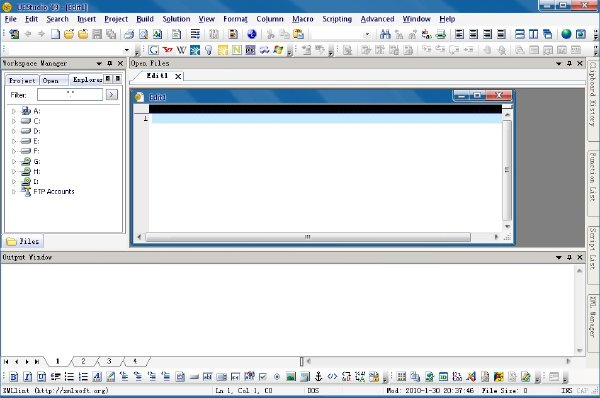Switch to output tab 2
The image size is (600, 398).
tap(83, 361)
